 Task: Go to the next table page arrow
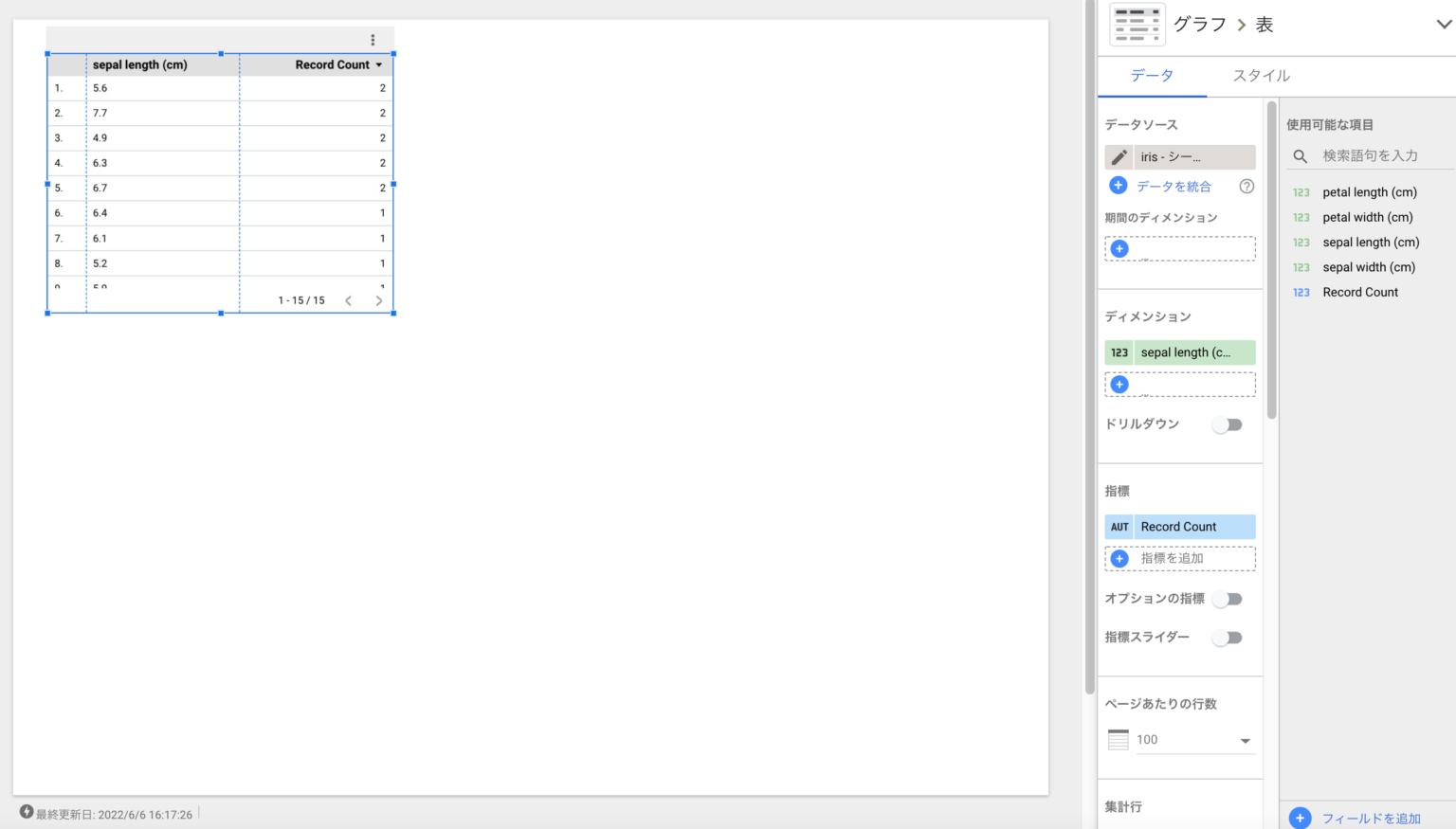pos(379,301)
